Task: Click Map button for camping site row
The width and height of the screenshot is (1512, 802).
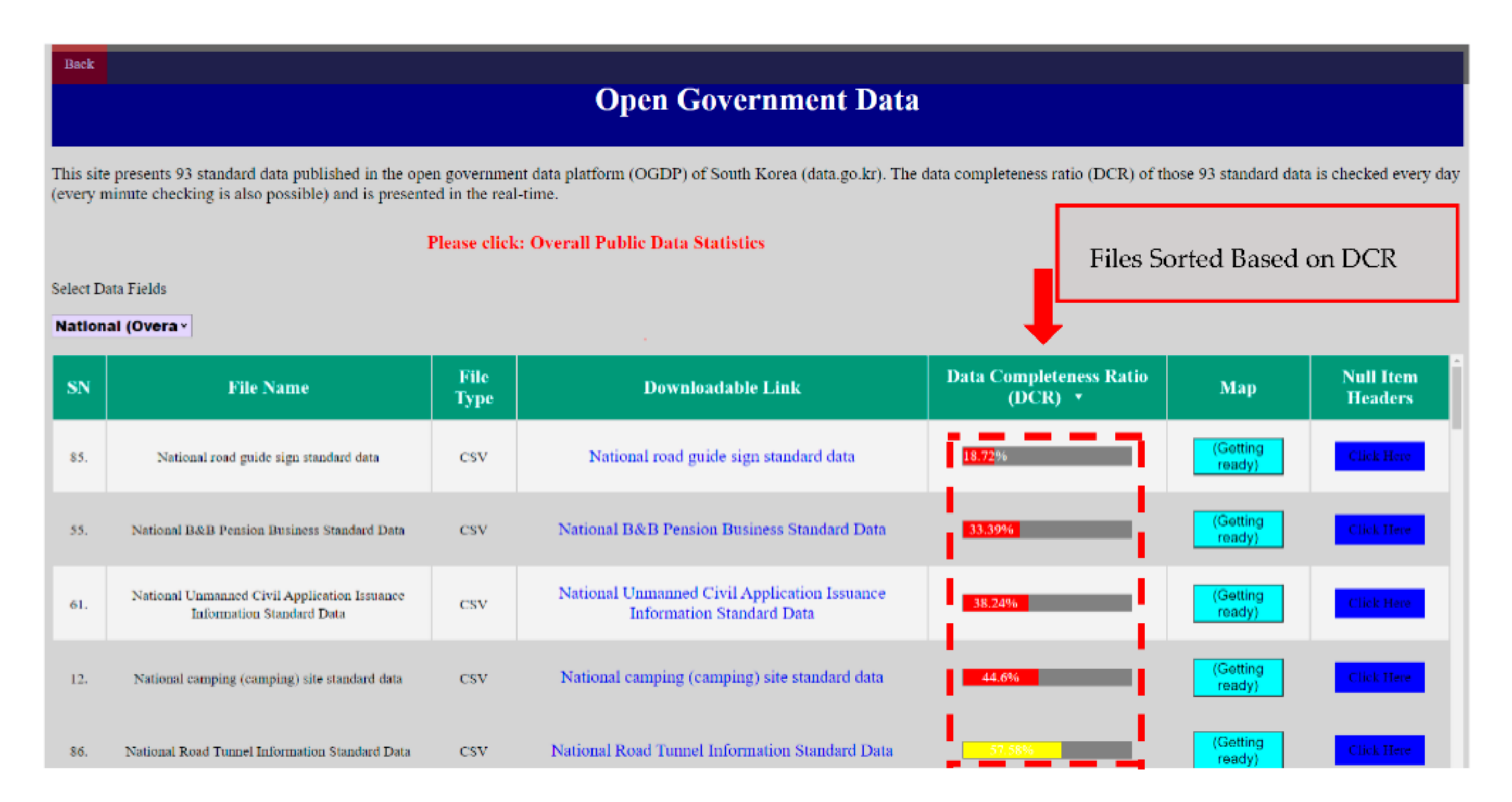Action: (x=1238, y=677)
